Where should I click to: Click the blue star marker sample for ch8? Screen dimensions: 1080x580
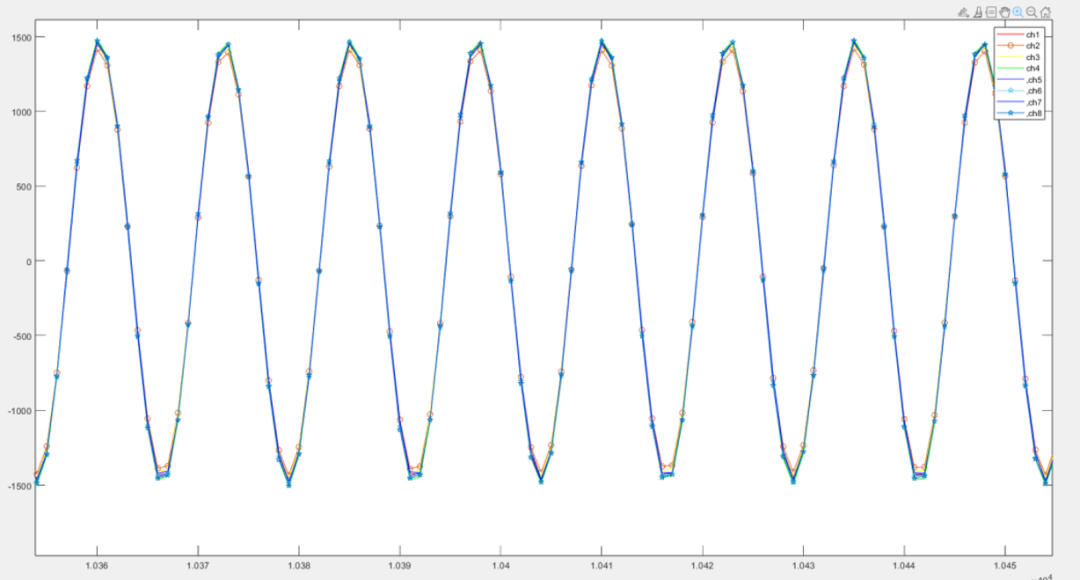coord(1009,113)
